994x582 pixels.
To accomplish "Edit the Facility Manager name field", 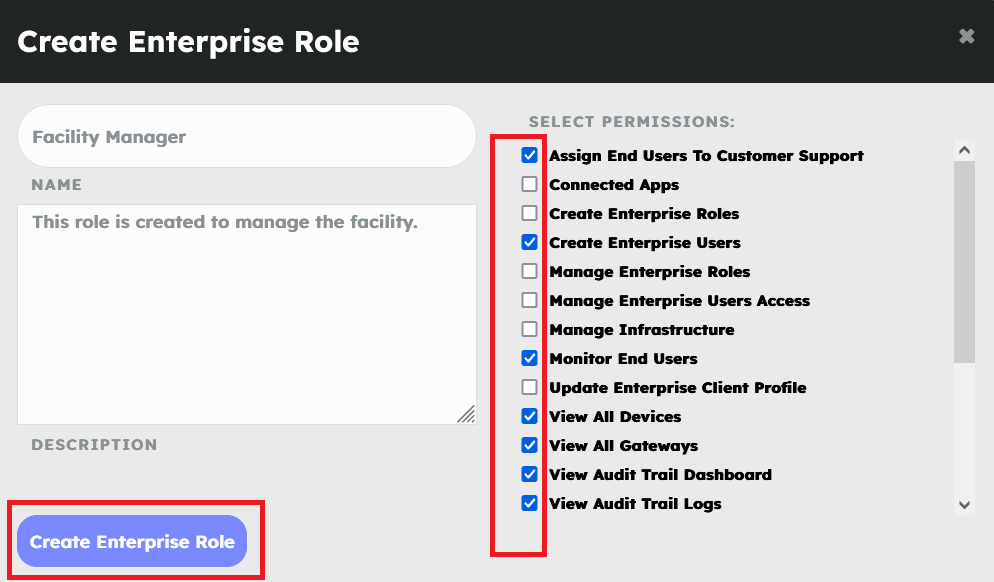I will coord(246,137).
